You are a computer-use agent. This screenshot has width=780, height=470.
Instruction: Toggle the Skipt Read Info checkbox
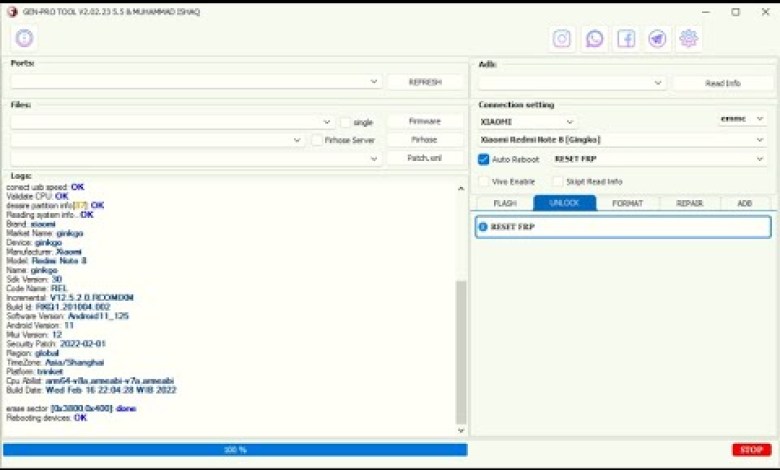[x=558, y=182]
